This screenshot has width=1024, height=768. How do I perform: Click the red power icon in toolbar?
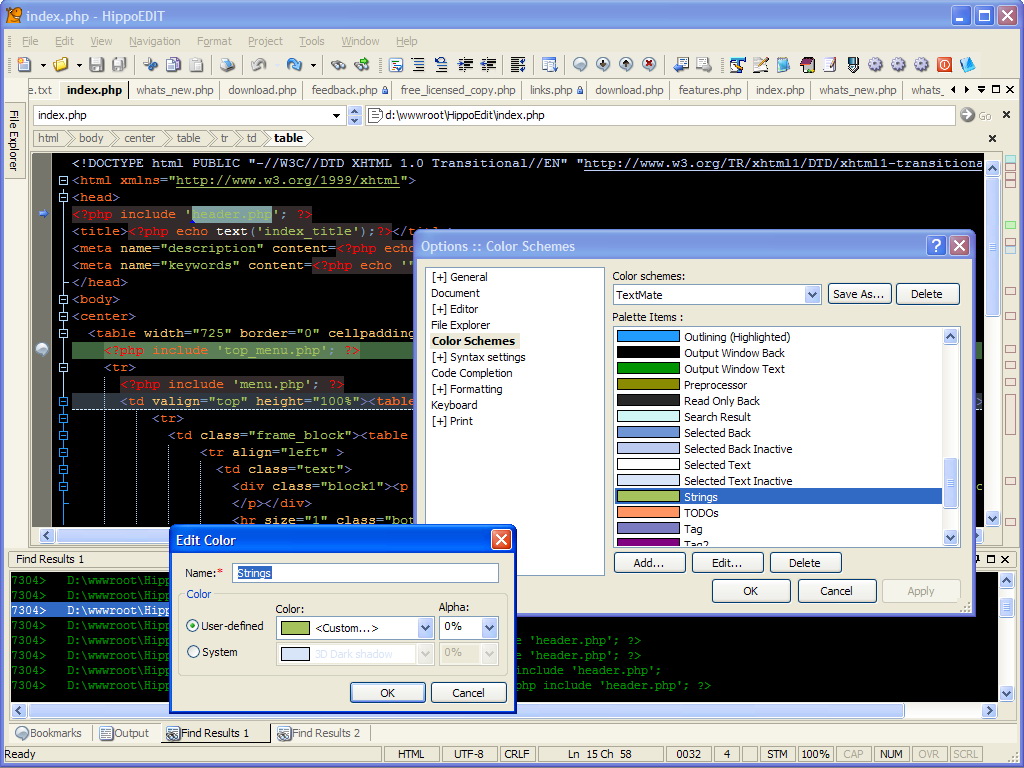point(944,65)
